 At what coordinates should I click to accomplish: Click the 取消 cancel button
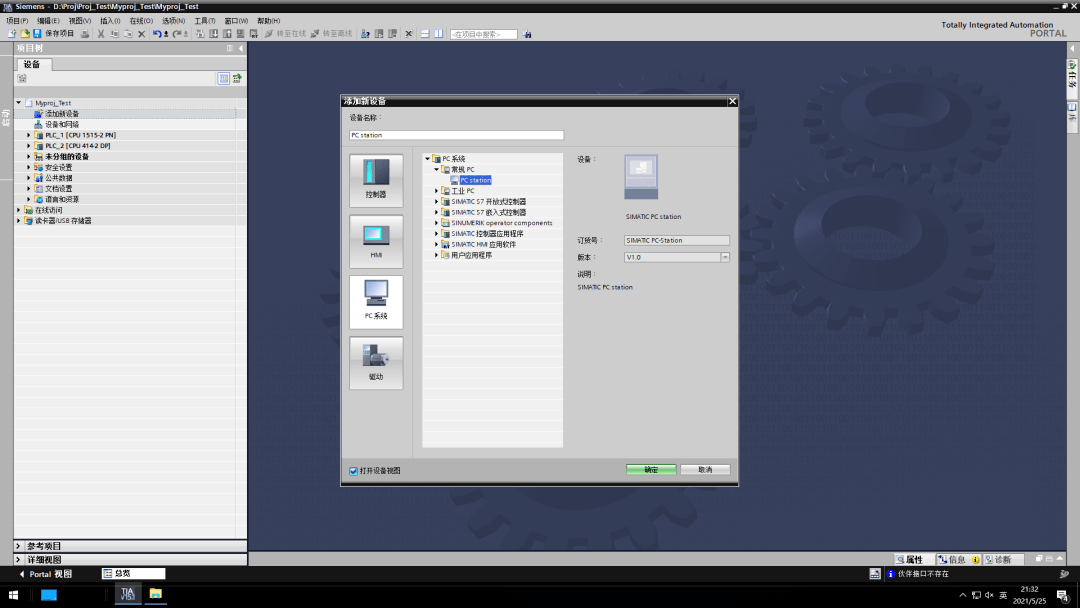(705, 470)
